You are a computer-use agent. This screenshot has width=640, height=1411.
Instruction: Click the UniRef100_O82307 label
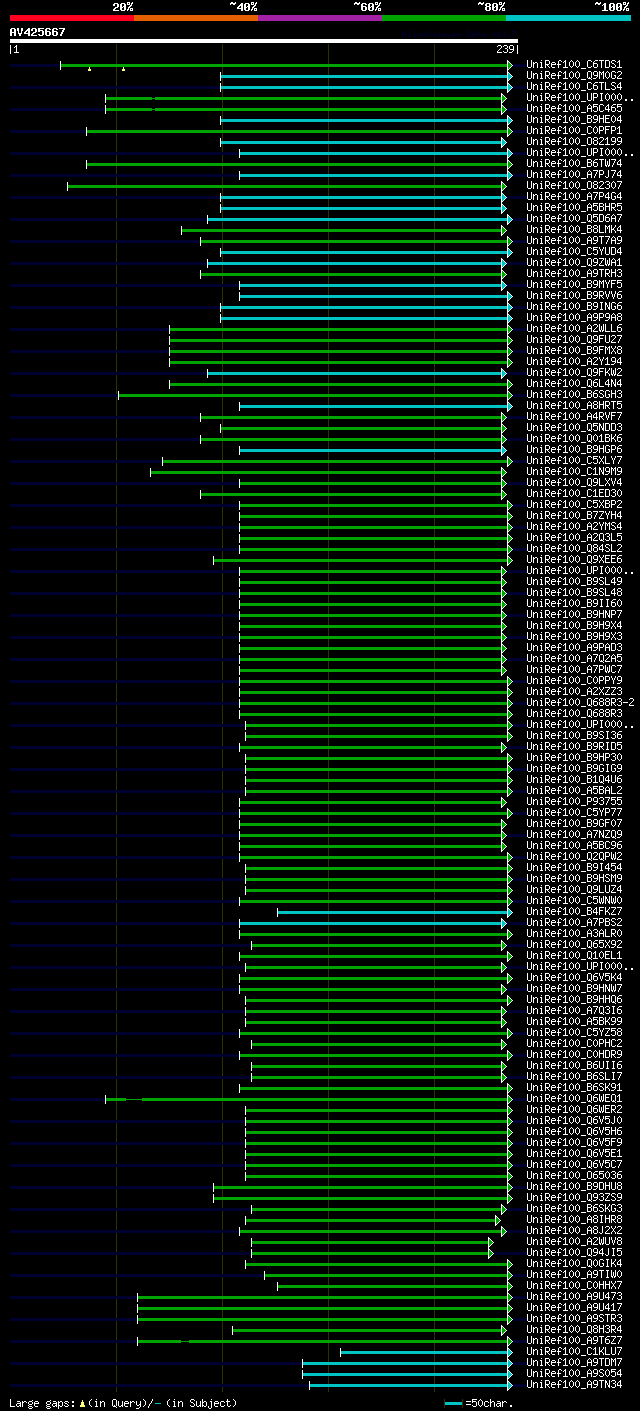pos(573,185)
